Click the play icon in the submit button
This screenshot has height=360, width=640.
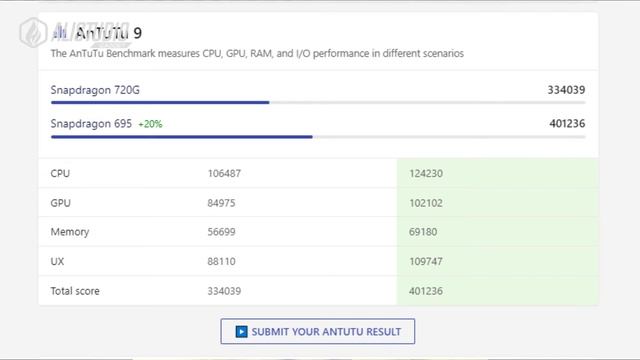pyautogui.click(x=241, y=331)
